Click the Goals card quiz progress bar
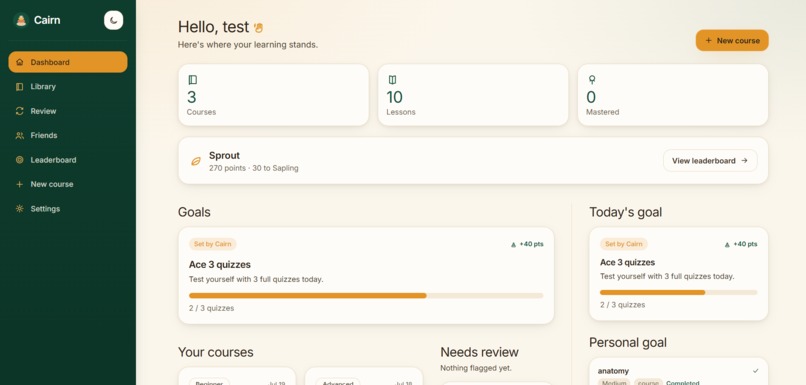Screen dimensions: 806x385 (x=366, y=296)
